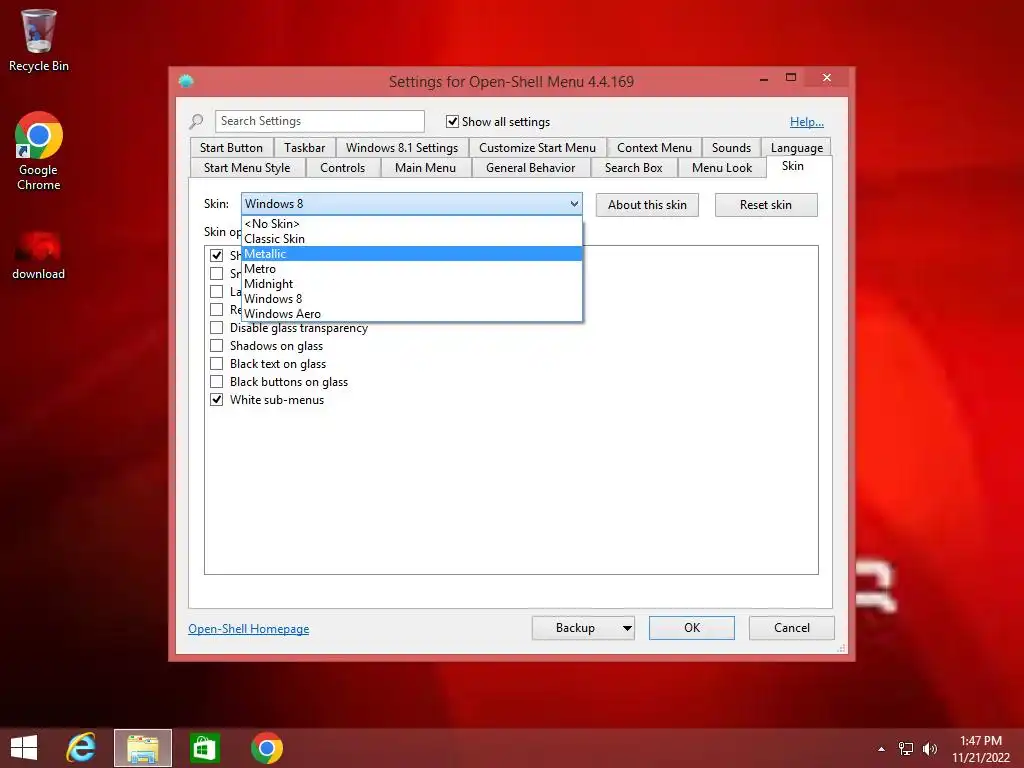This screenshot has height=768, width=1024.
Task: Switch to the Context Menu tab
Action: (654, 148)
